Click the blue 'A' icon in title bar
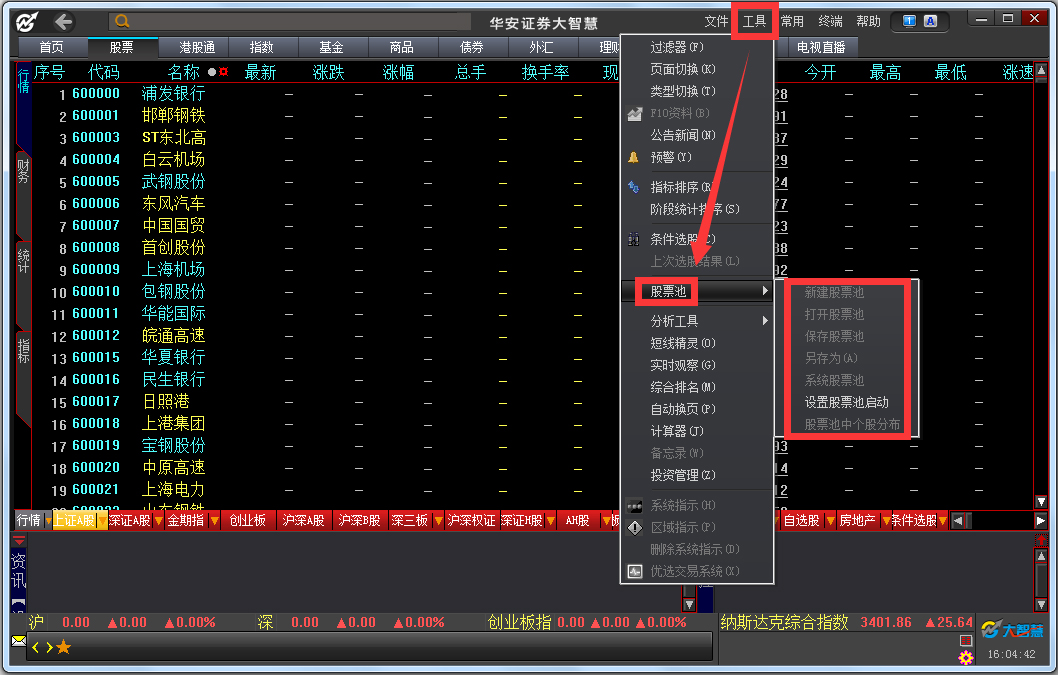 click(x=930, y=22)
